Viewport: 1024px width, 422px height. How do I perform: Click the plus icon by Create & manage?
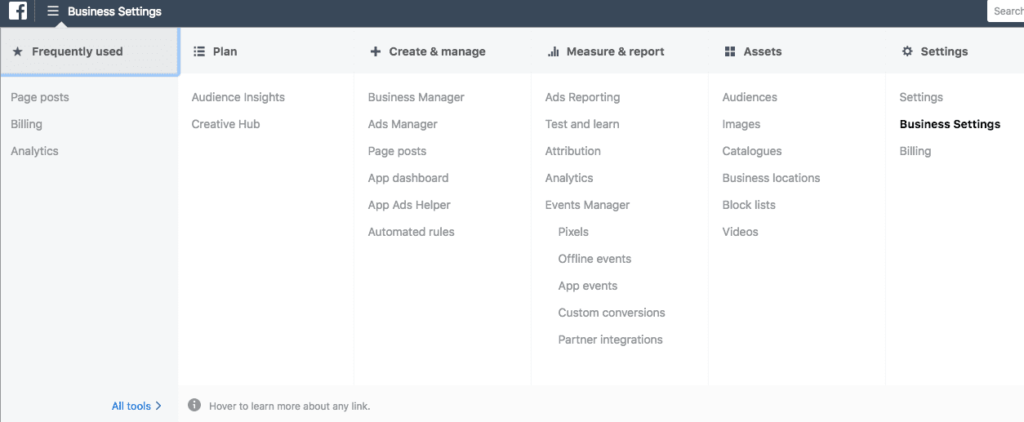pos(375,52)
